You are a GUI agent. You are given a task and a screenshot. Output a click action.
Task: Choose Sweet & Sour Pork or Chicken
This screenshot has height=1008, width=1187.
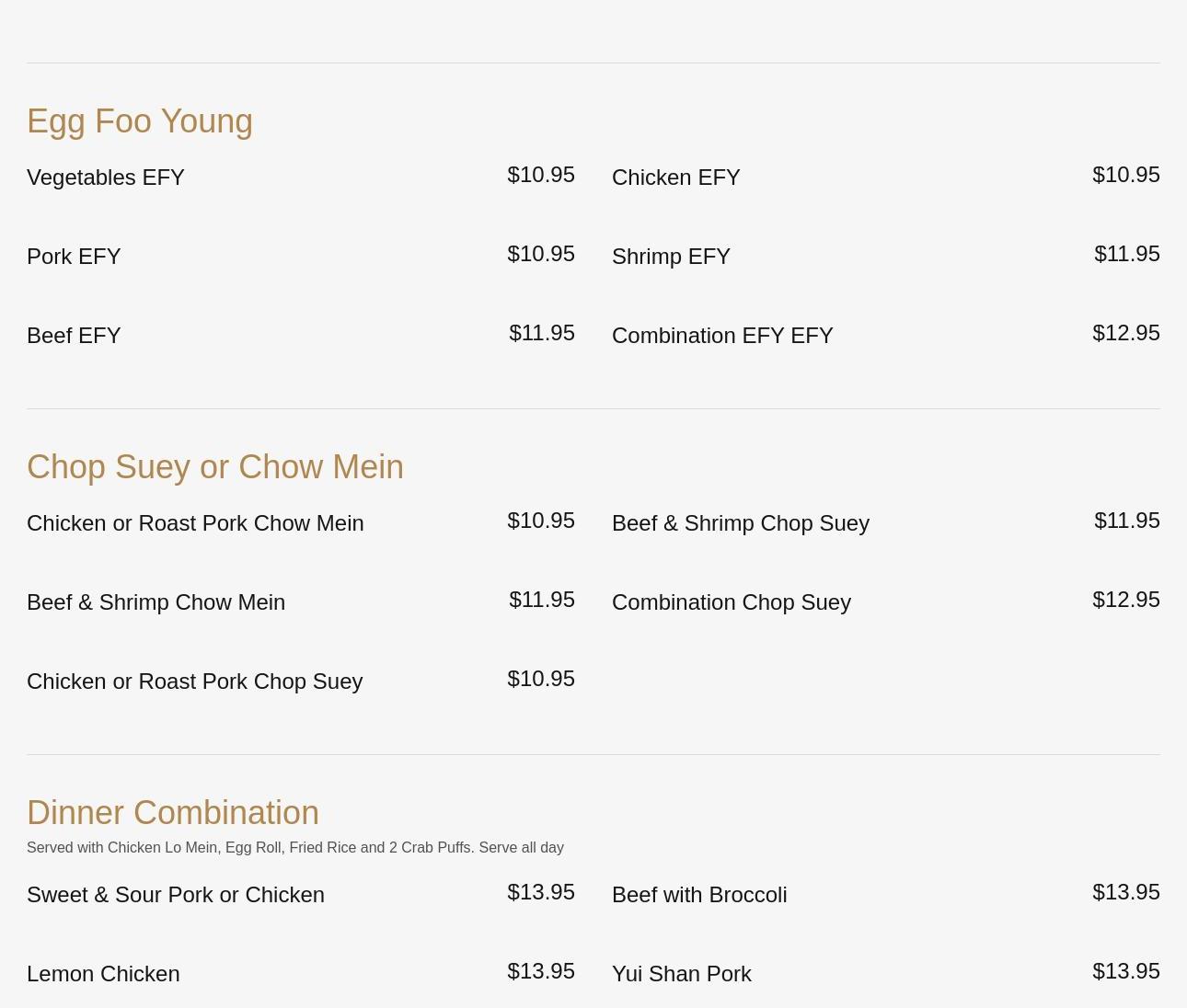(x=175, y=895)
